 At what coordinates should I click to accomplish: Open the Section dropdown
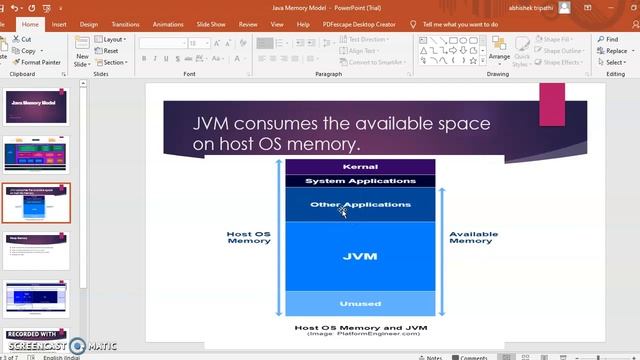[111, 62]
